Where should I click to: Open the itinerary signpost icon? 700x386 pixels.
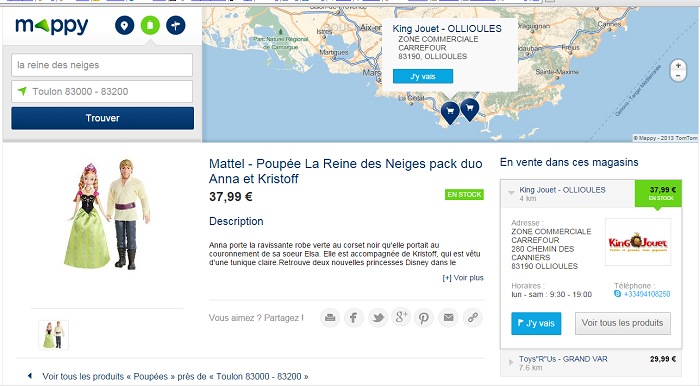(176, 25)
